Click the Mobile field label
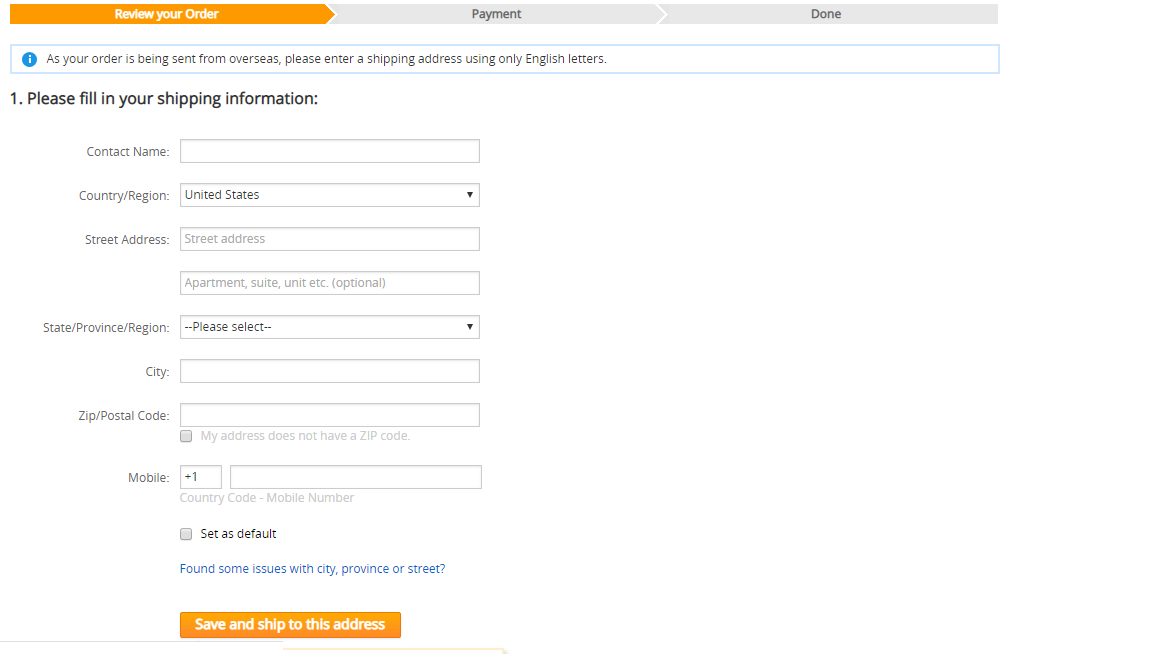Image resolution: width=1172 pixels, height=654 pixels. pyautogui.click(x=148, y=478)
